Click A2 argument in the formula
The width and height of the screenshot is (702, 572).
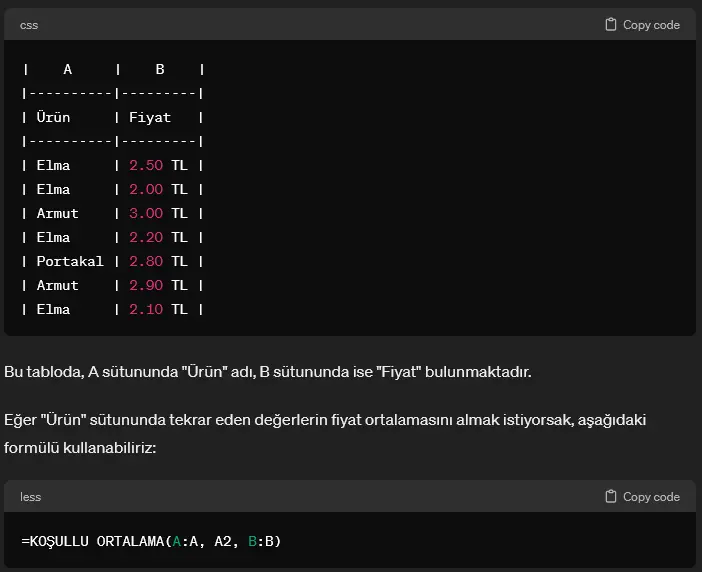[x=223, y=542]
